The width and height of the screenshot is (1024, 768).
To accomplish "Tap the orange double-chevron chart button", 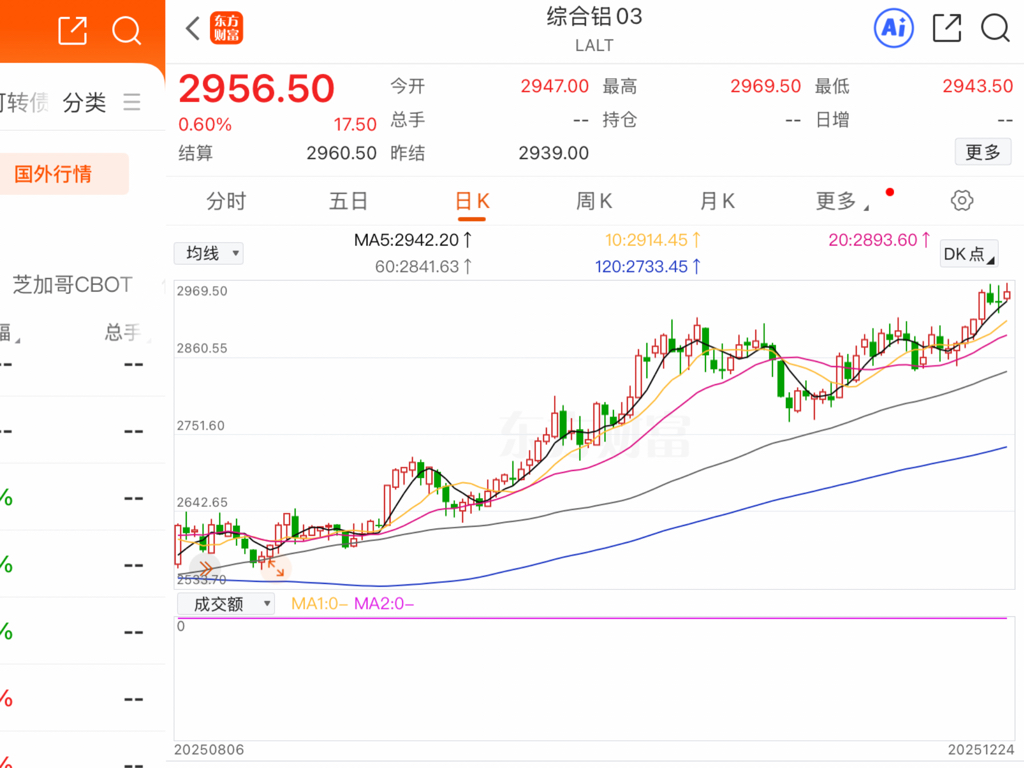I will pos(204,568).
